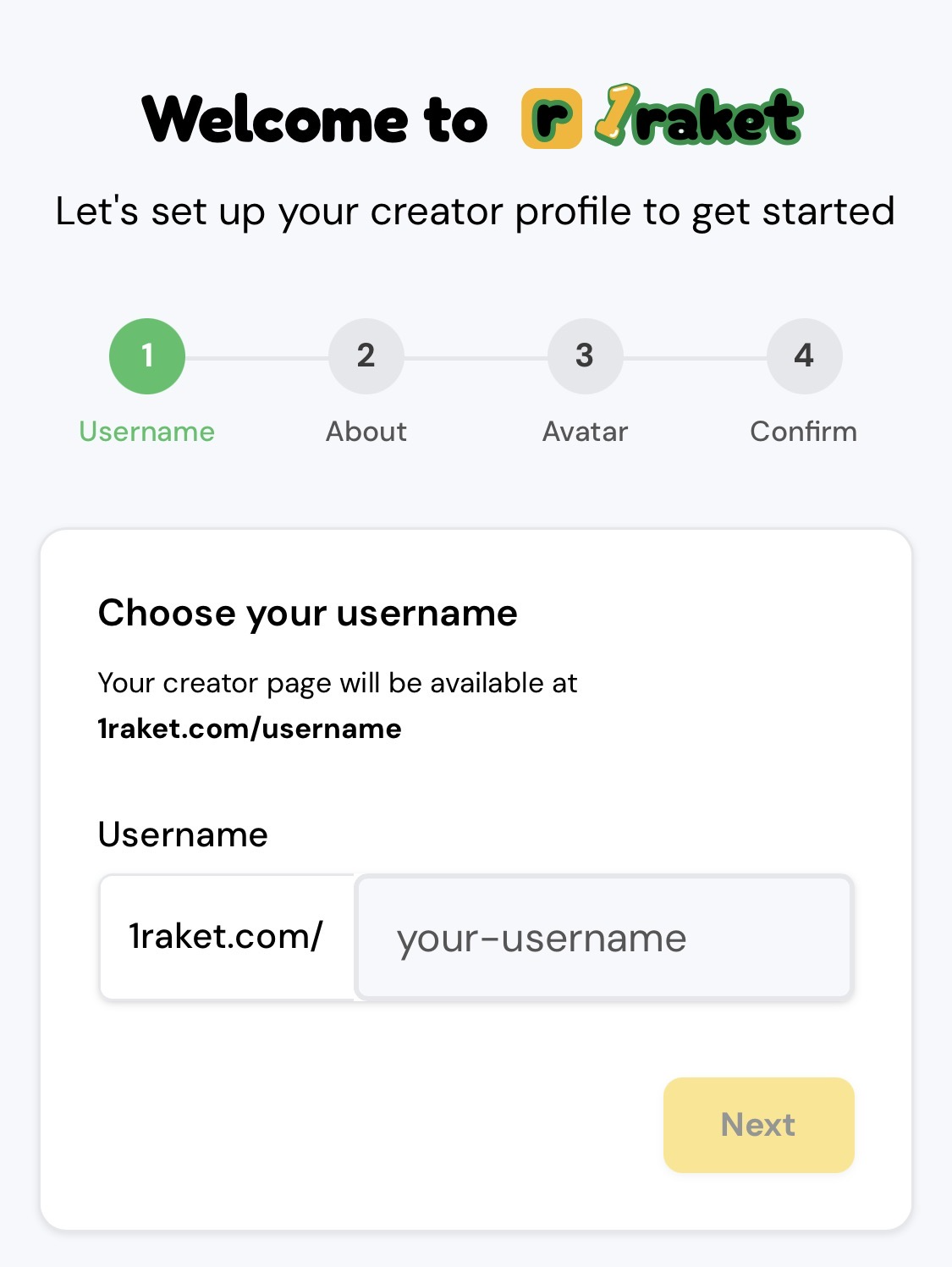Click the step 2 circle

366,355
